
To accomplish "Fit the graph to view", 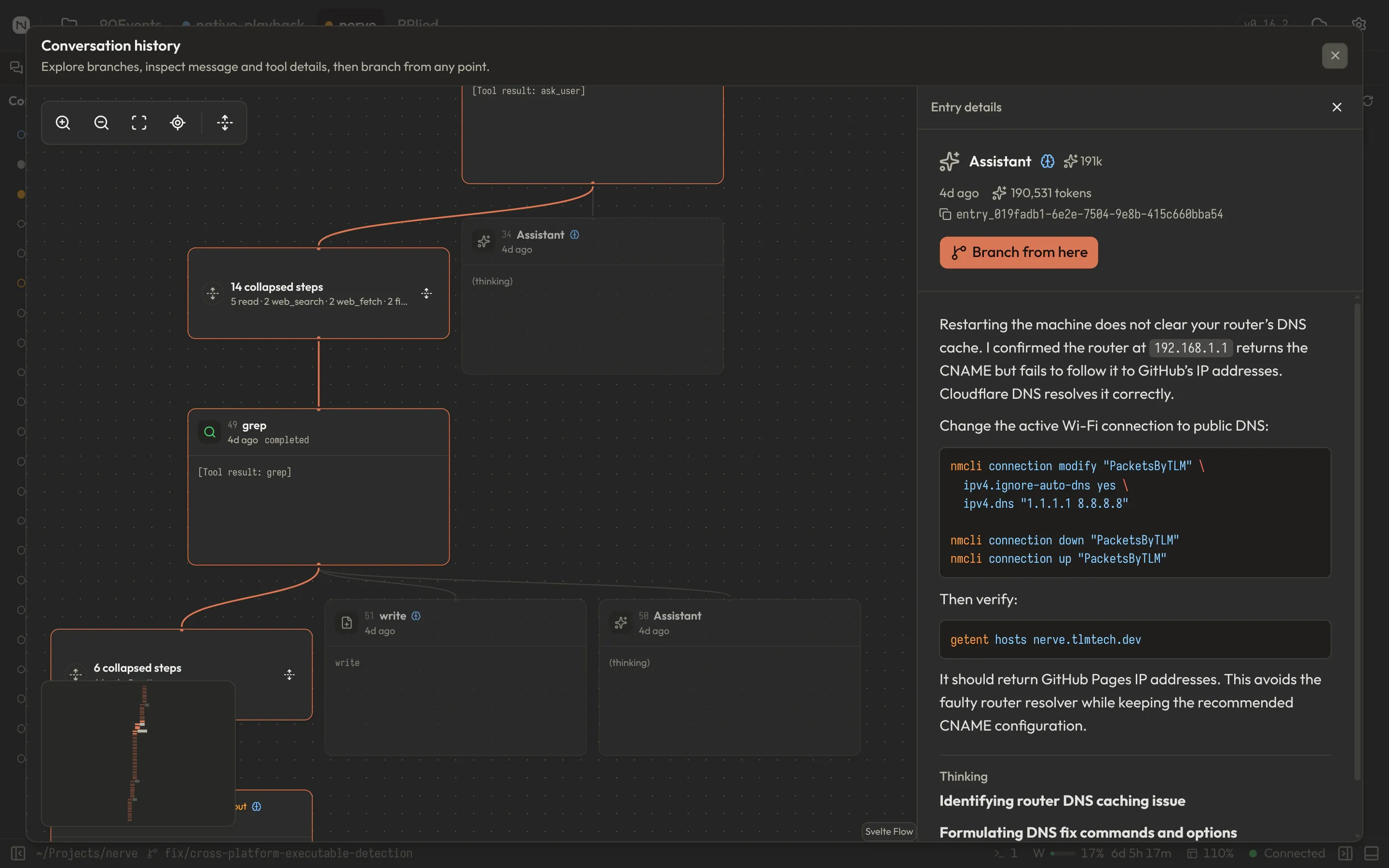I will point(139,123).
